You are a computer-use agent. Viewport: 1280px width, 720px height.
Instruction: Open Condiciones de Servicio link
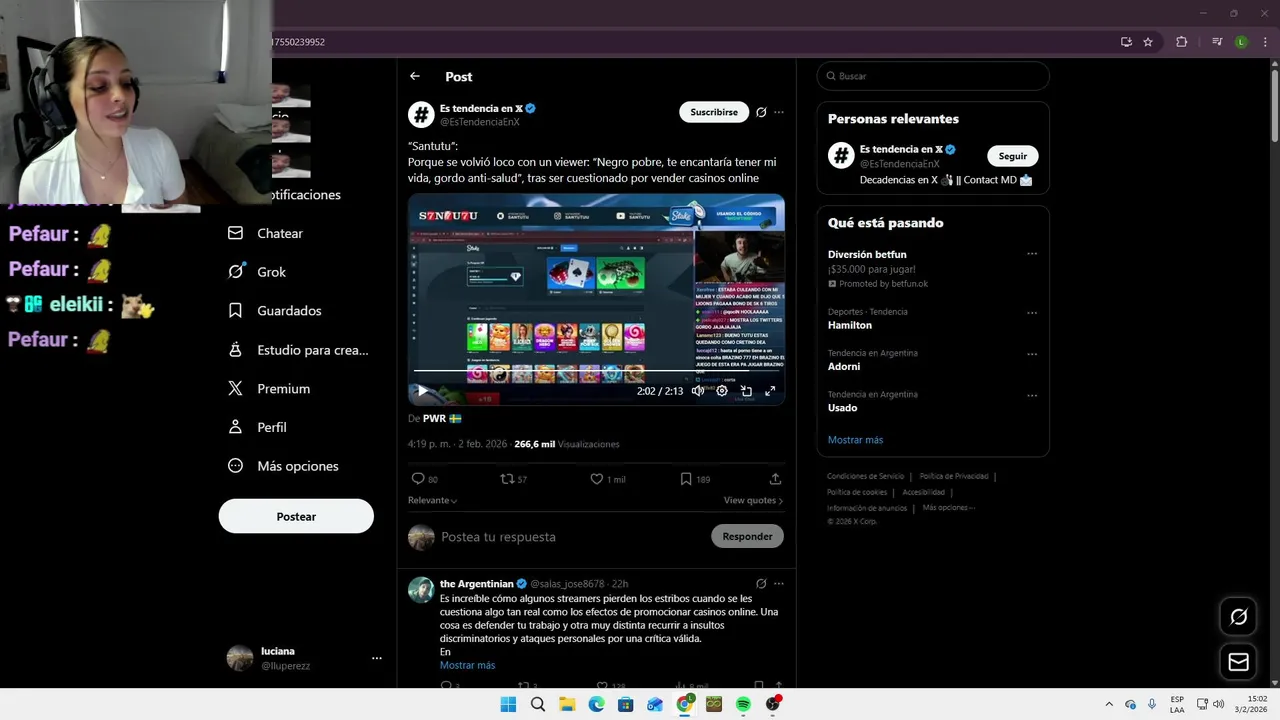[865, 476]
